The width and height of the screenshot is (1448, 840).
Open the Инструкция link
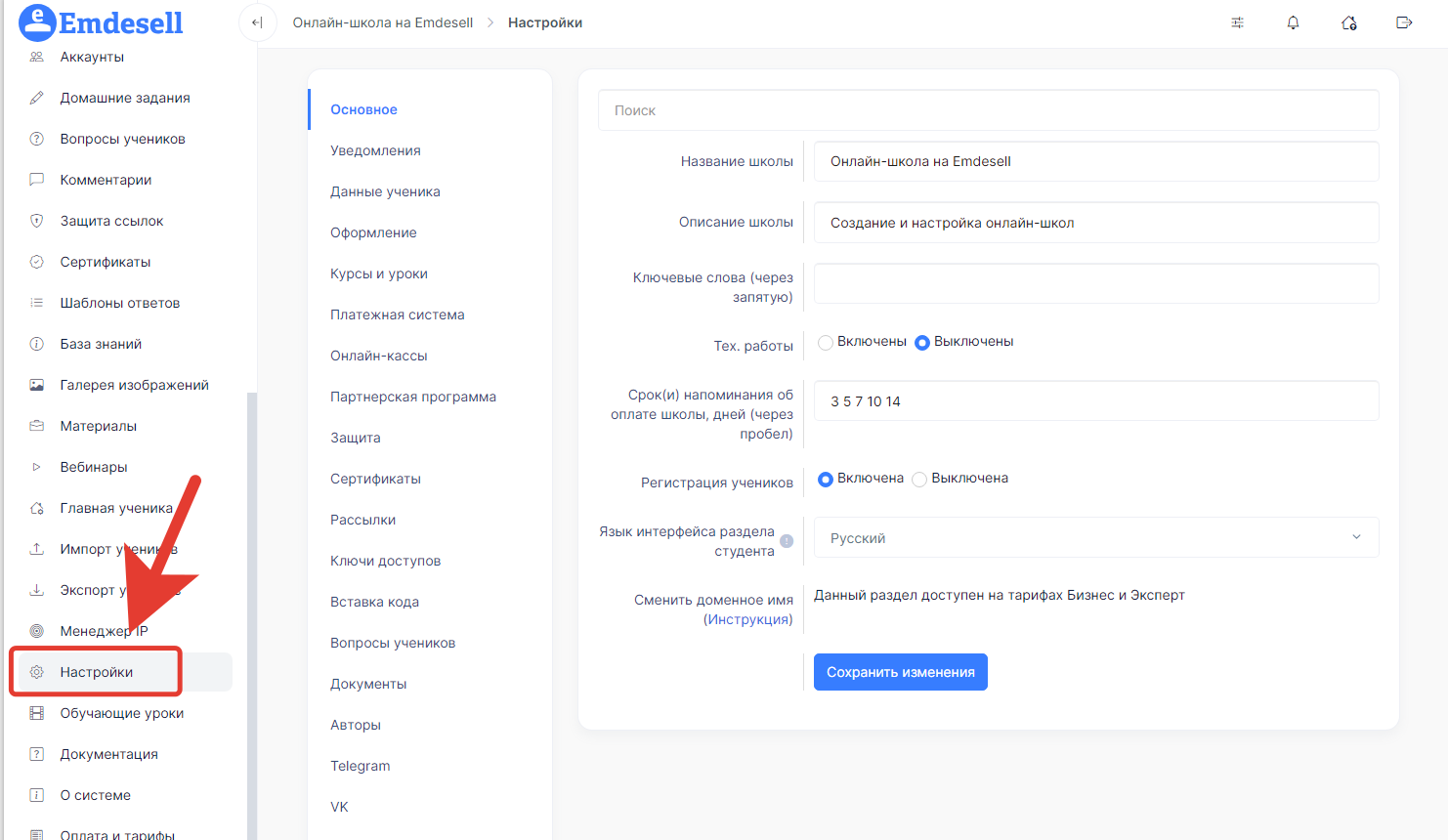pyautogui.click(x=747, y=619)
